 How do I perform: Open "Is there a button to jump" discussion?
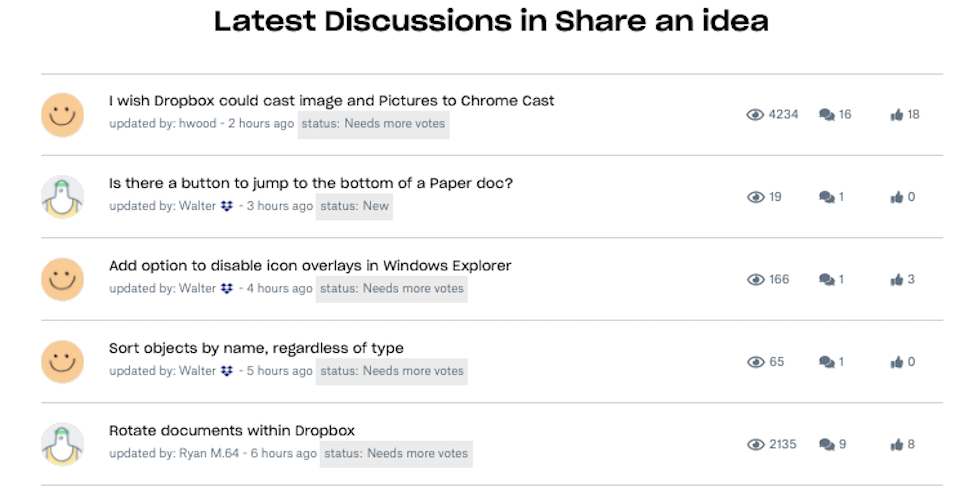click(310, 183)
